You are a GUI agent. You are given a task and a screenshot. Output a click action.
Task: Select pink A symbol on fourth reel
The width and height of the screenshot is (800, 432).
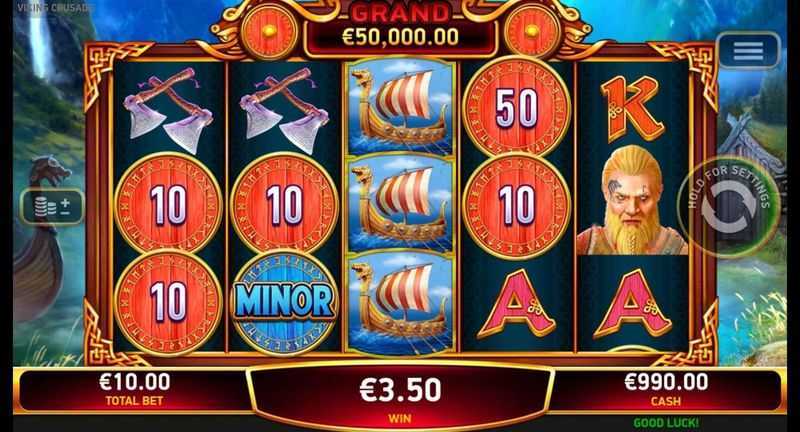click(516, 304)
